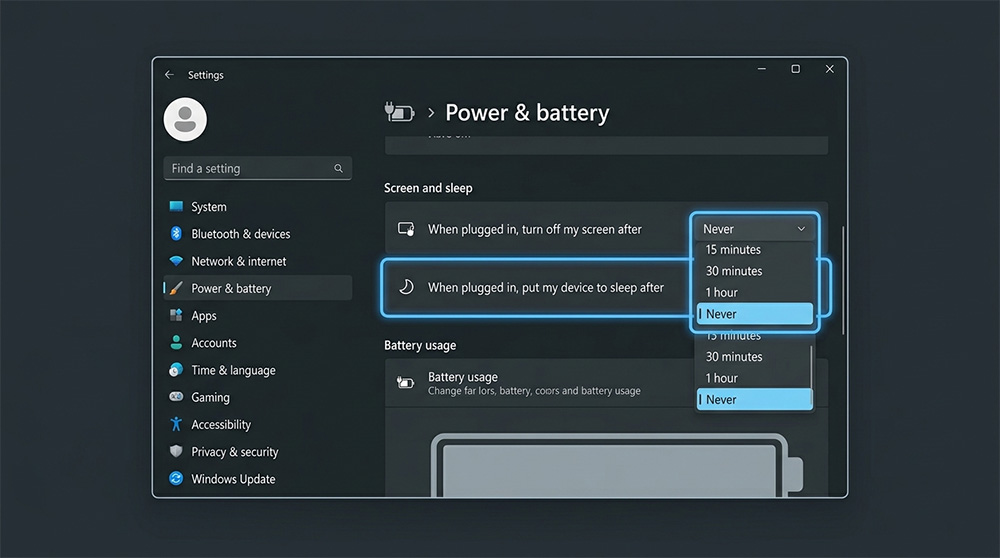
Task: Click the plug-and-battery icon in the breadcrumb
Action: click(x=399, y=112)
